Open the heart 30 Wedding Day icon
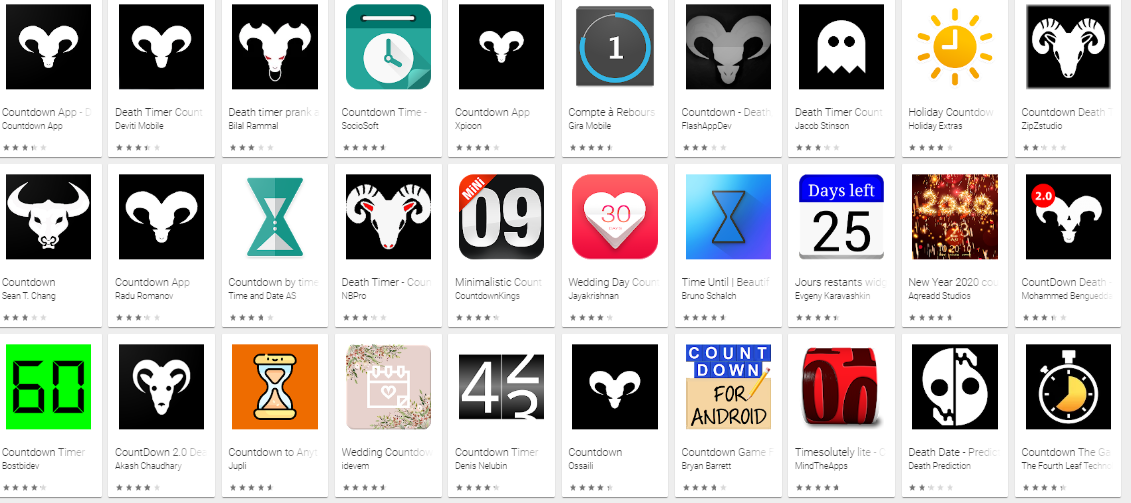This screenshot has height=503, width=1131. [615, 216]
